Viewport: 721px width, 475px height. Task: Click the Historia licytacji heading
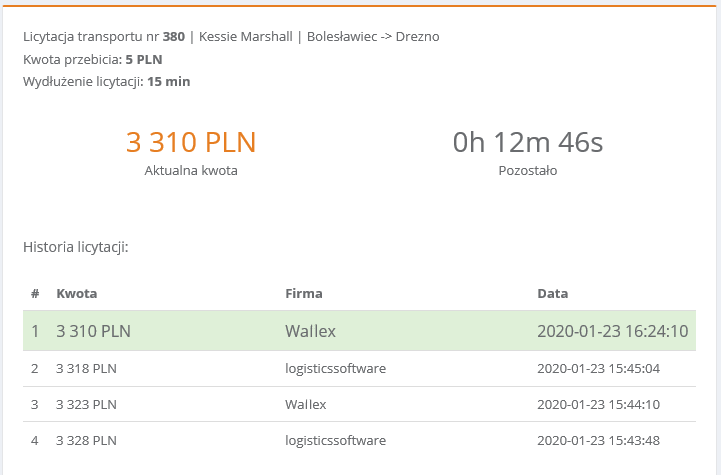point(76,246)
